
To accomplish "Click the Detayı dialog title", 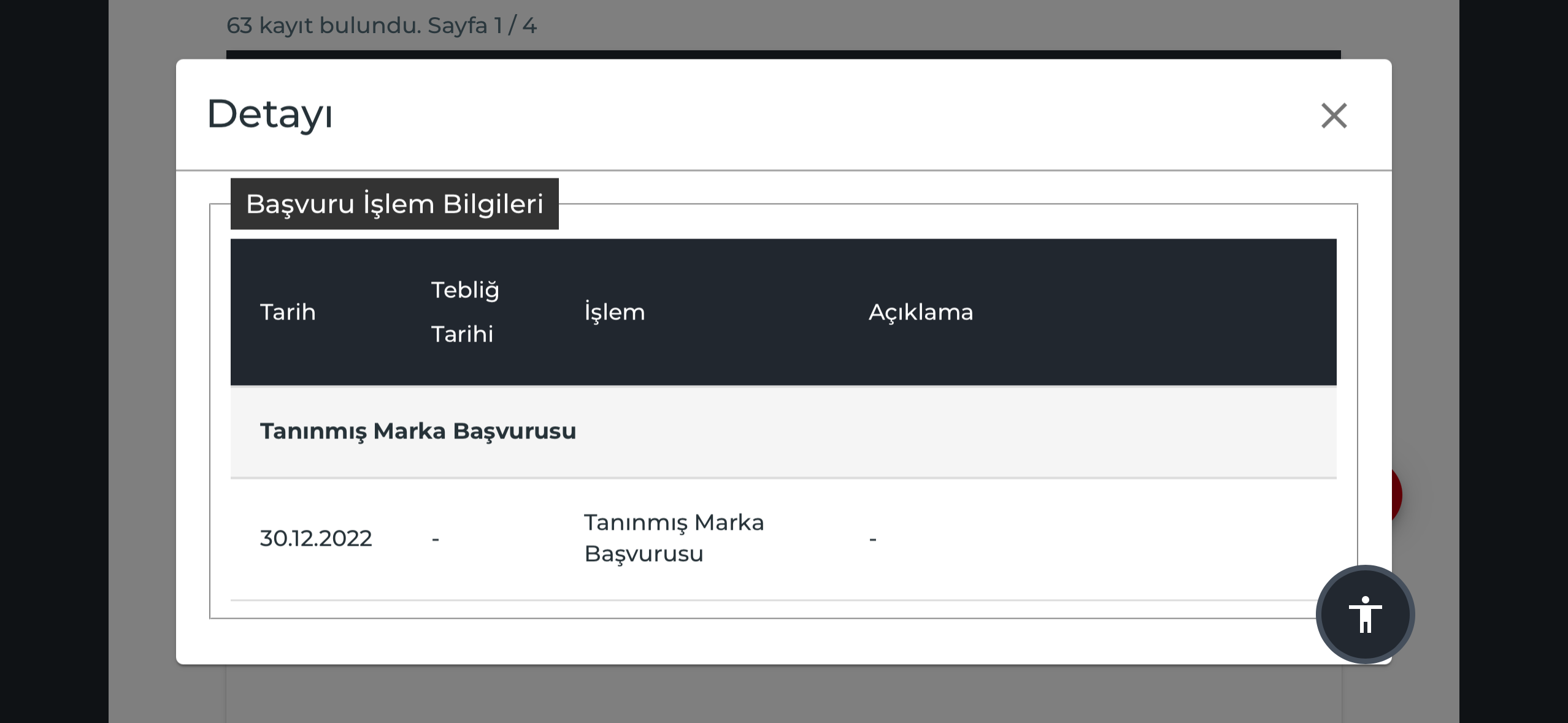I will pos(270,115).
